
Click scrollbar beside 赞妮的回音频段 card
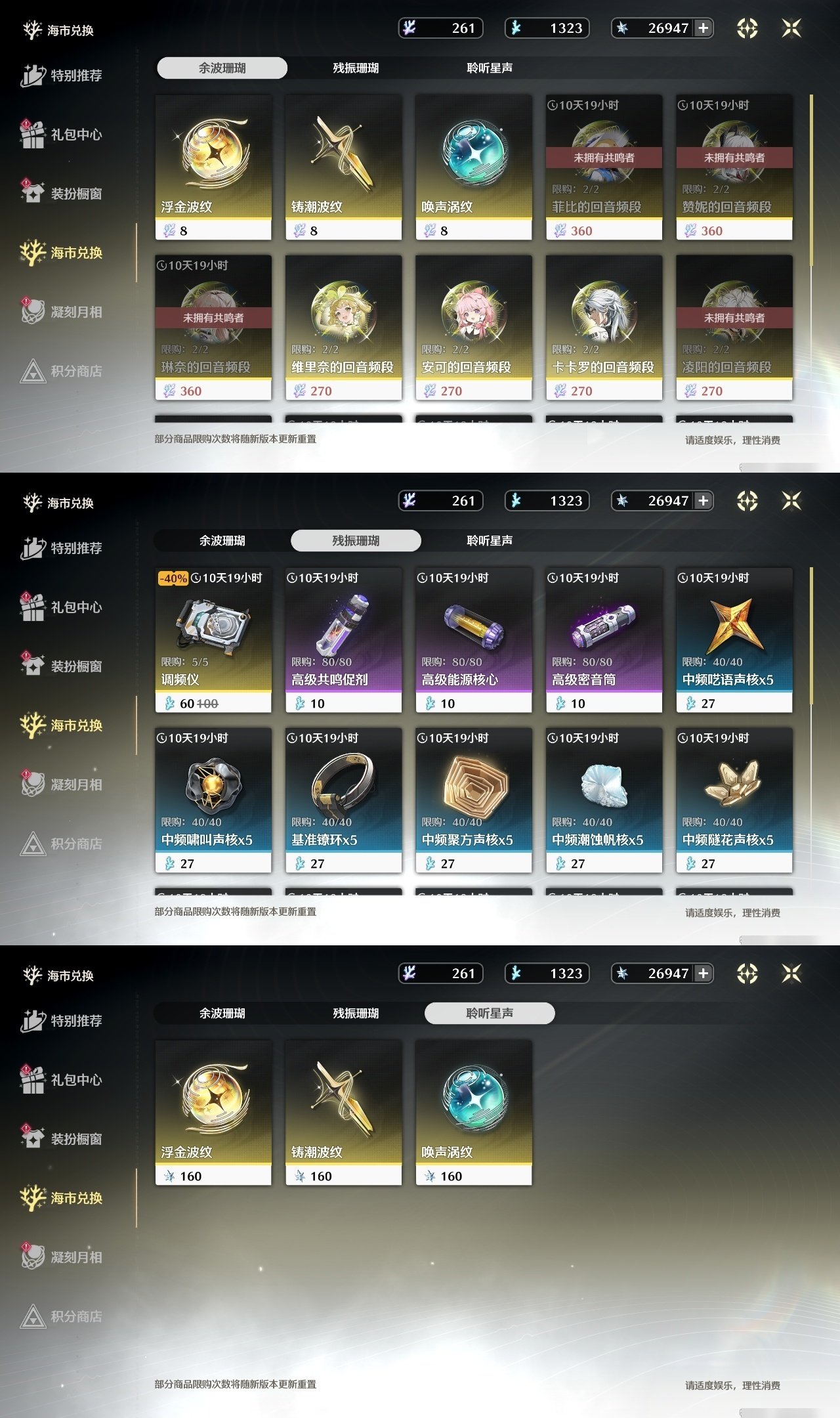coord(812,181)
